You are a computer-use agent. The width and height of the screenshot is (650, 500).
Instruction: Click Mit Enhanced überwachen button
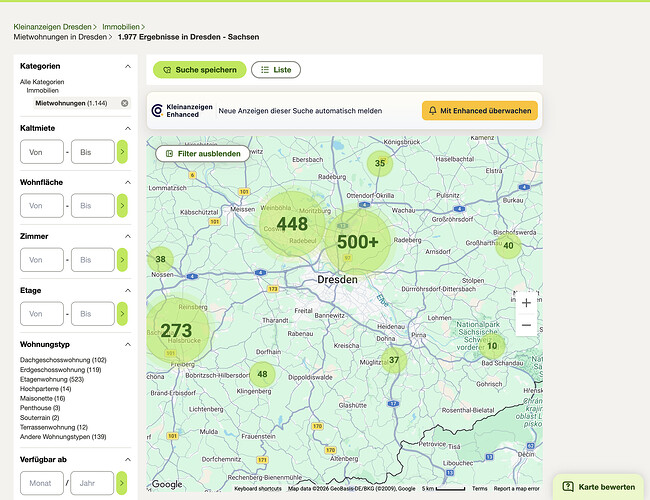click(x=480, y=111)
